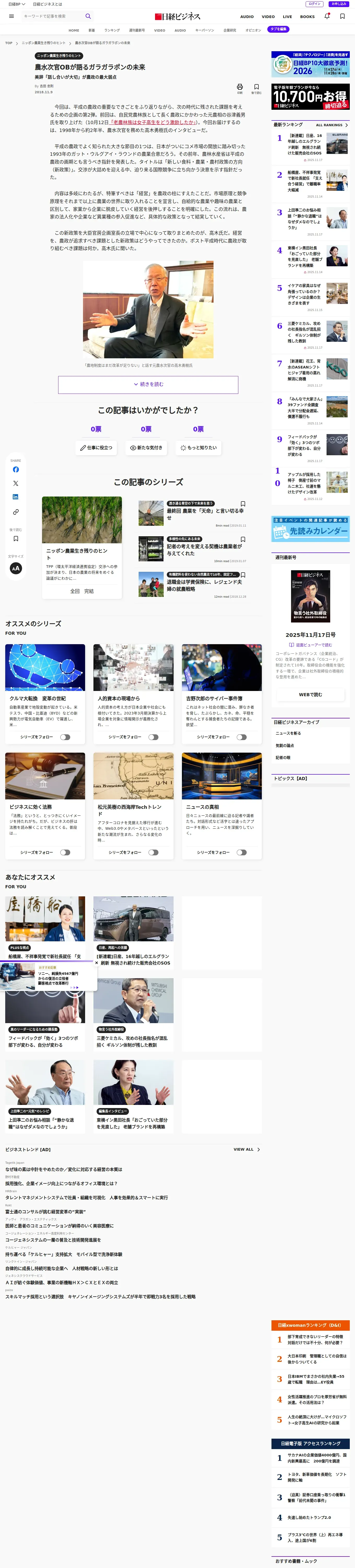Image resolution: width=355 pixels, height=1568 pixels.
Task: Select the 企業研究 navigation tab
Action: pyautogui.click(x=230, y=30)
